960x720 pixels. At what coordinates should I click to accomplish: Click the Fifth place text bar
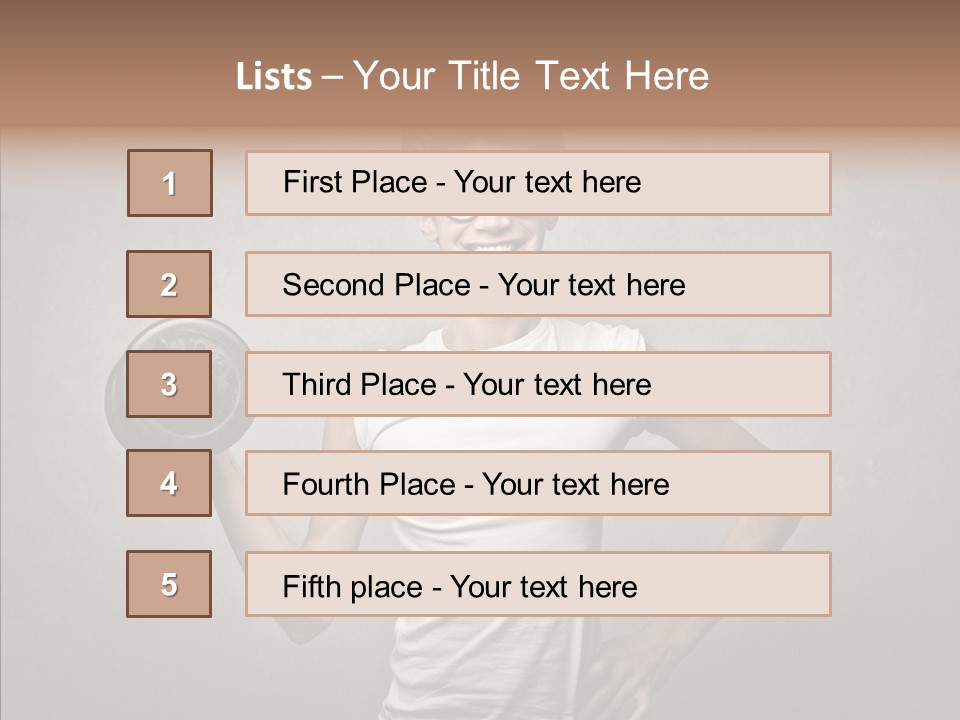click(x=538, y=583)
